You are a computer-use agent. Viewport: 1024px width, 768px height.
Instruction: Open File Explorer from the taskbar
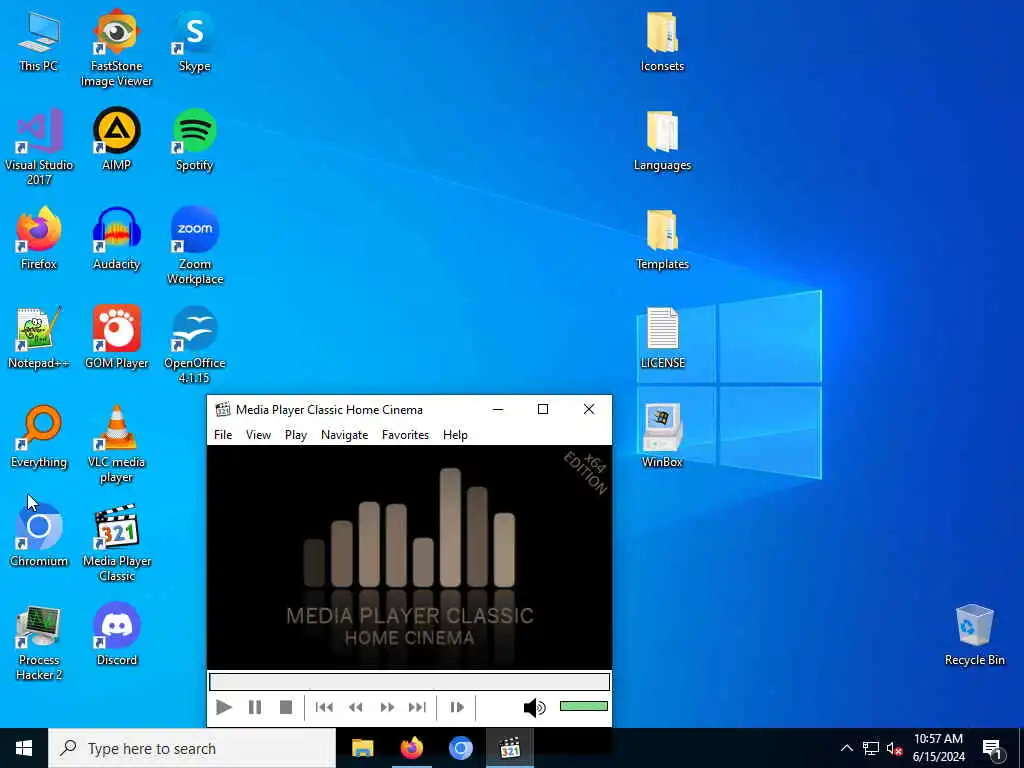[x=362, y=748]
